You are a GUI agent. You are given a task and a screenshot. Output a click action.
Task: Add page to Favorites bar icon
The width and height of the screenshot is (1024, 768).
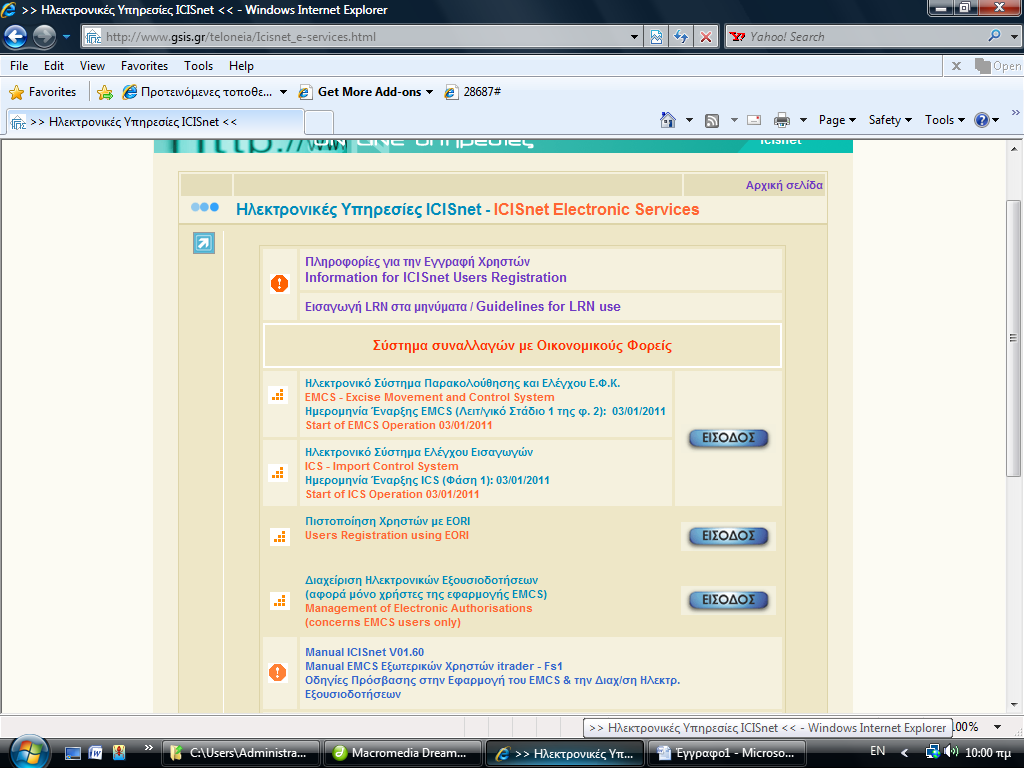coord(104,92)
